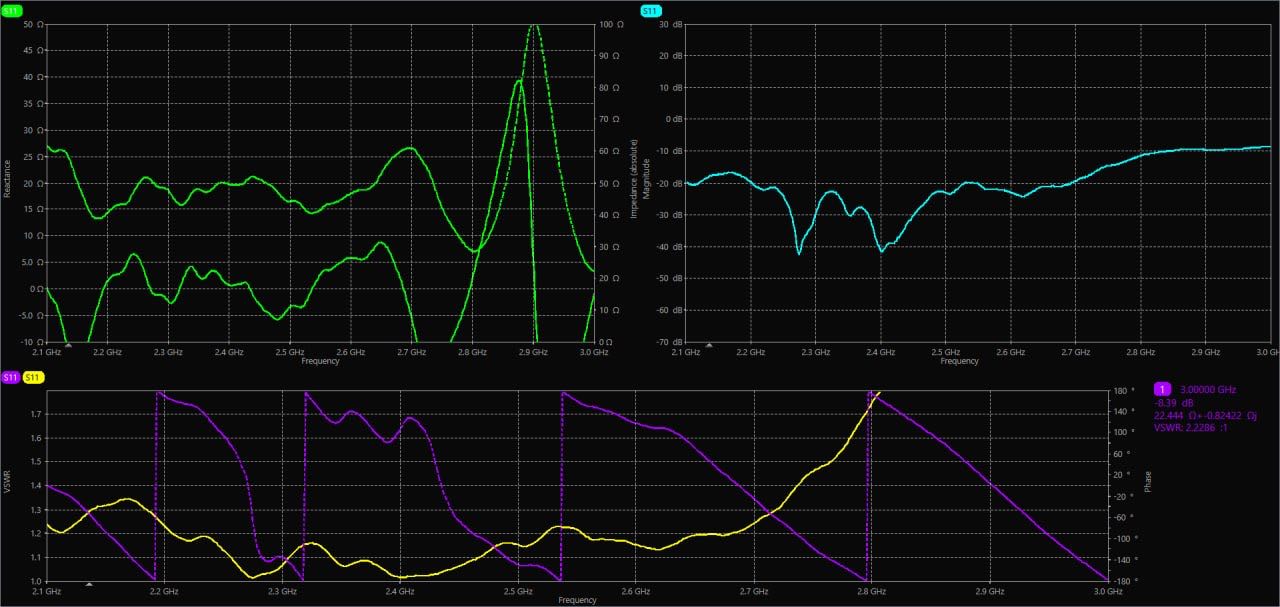Click the 1.7 tick on the VSWR axis
This screenshot has height=607, width=1280.
pos(37,414)
